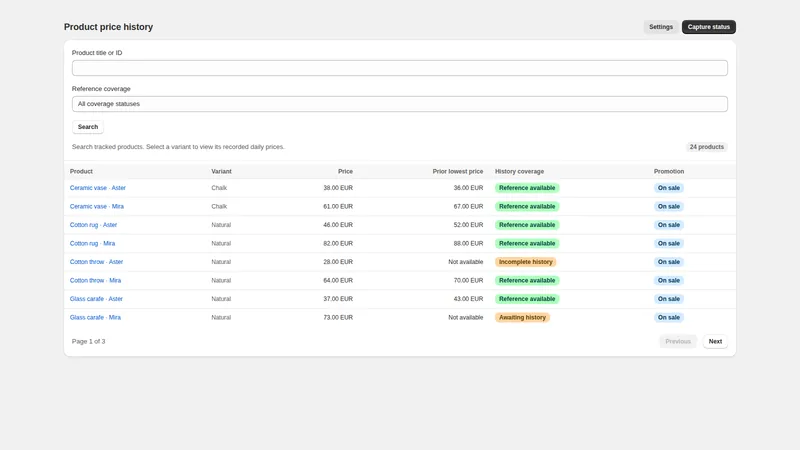Click On sale badge in Cotton throw - Aster row
800x450 pixels.
pyautogui.click(x=669, y=262)
